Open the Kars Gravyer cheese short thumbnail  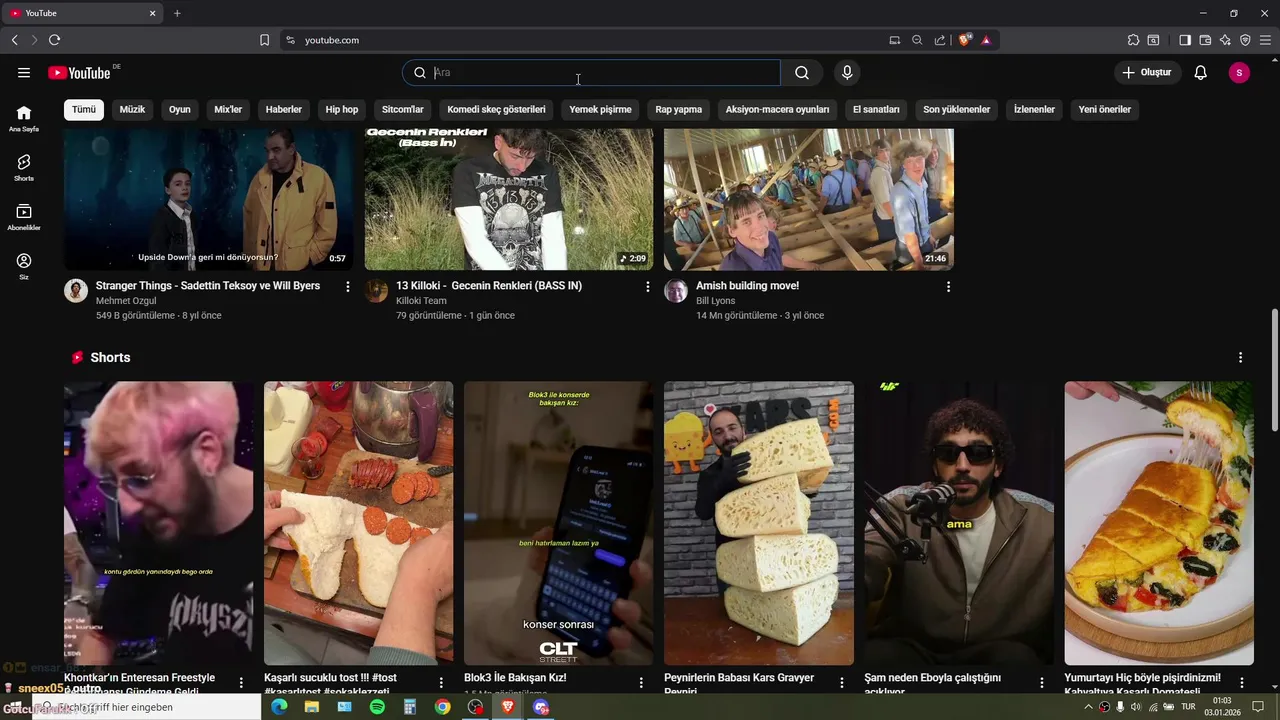click(759, 523)
